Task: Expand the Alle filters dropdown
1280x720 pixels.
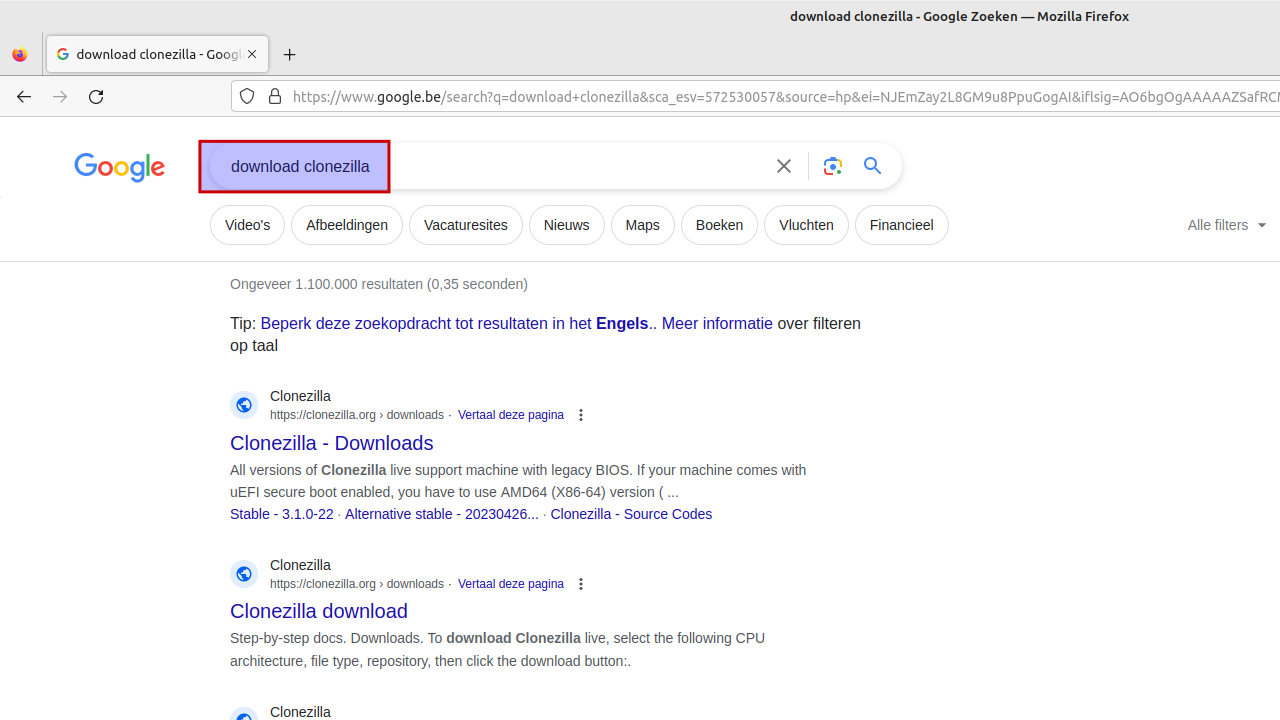Action: pos(1227,225)
